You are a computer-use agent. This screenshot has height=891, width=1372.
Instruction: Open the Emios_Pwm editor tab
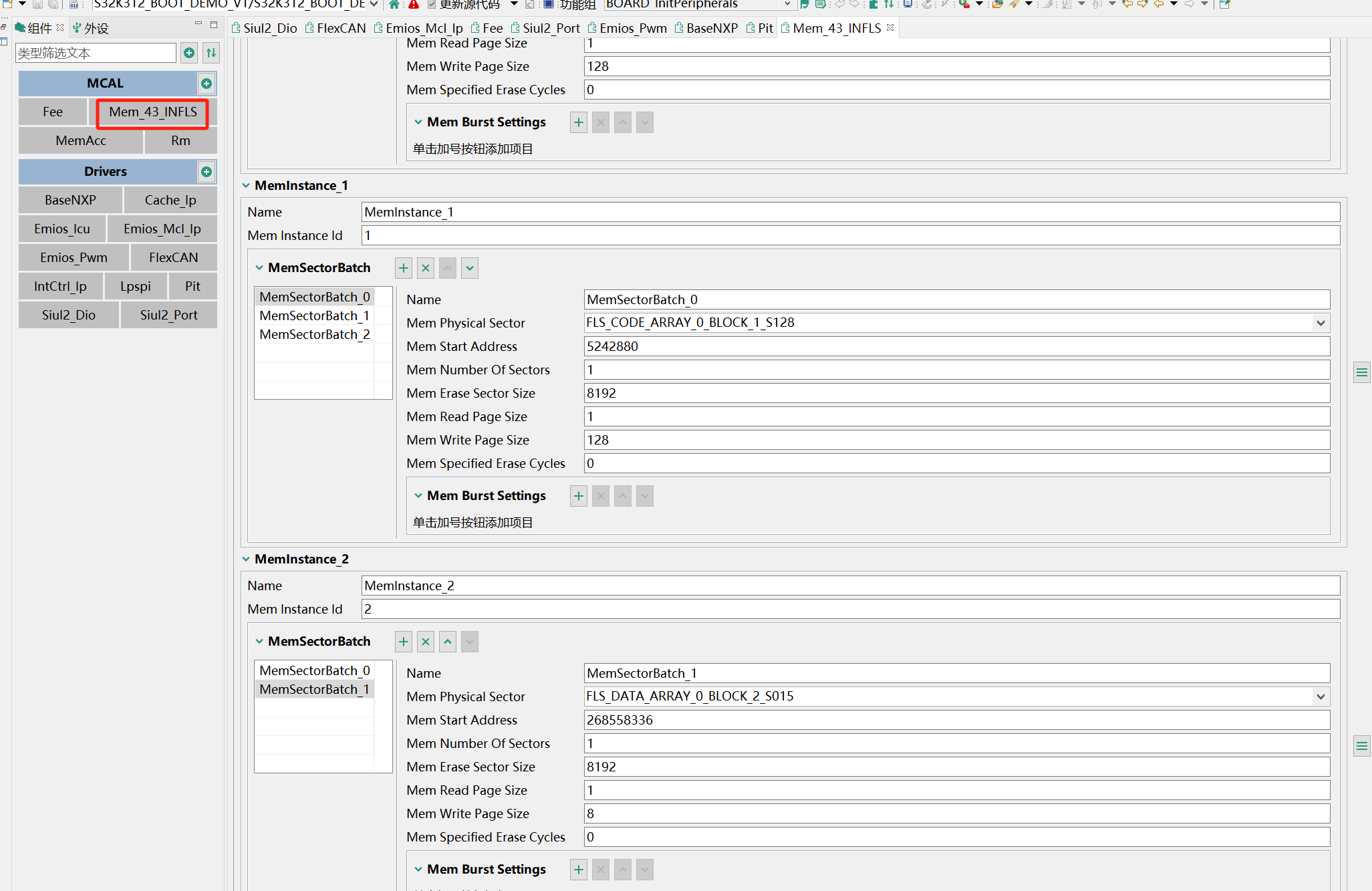click(627, 28)
